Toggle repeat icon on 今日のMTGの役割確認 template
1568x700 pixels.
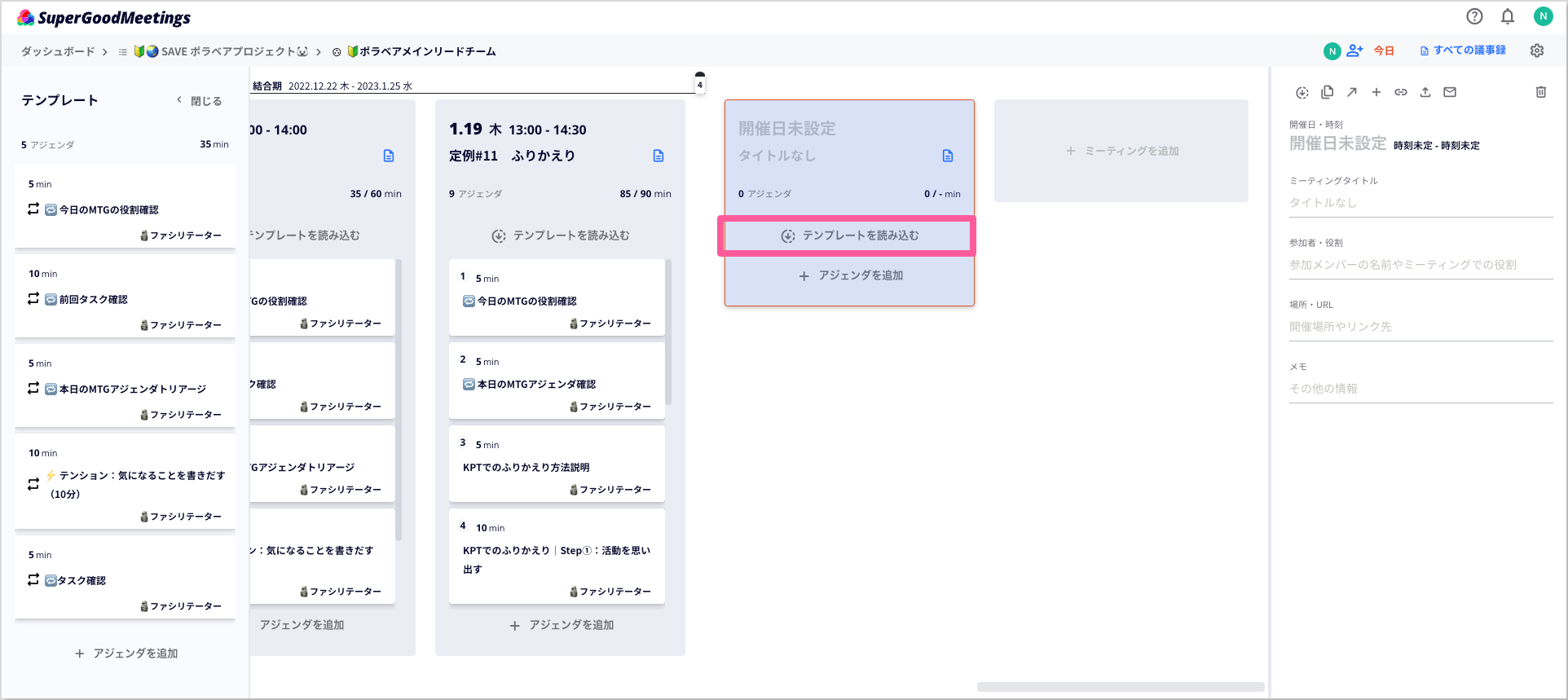click(33, 209)
